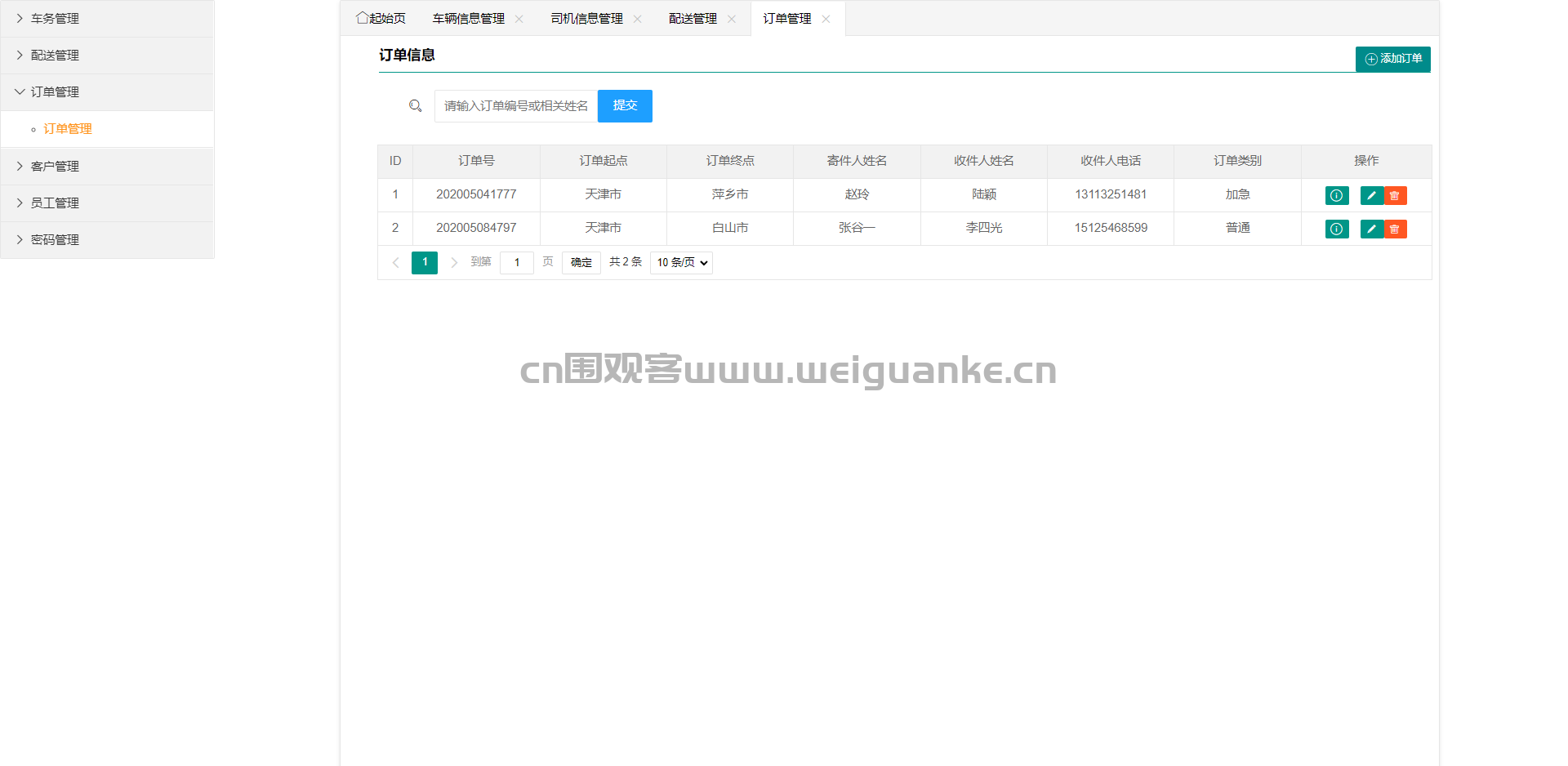The height and width of the screenshot is (766, 1568).
Task: Click the page number jump input
Action: pyautogui.click(x=517, y=262)
